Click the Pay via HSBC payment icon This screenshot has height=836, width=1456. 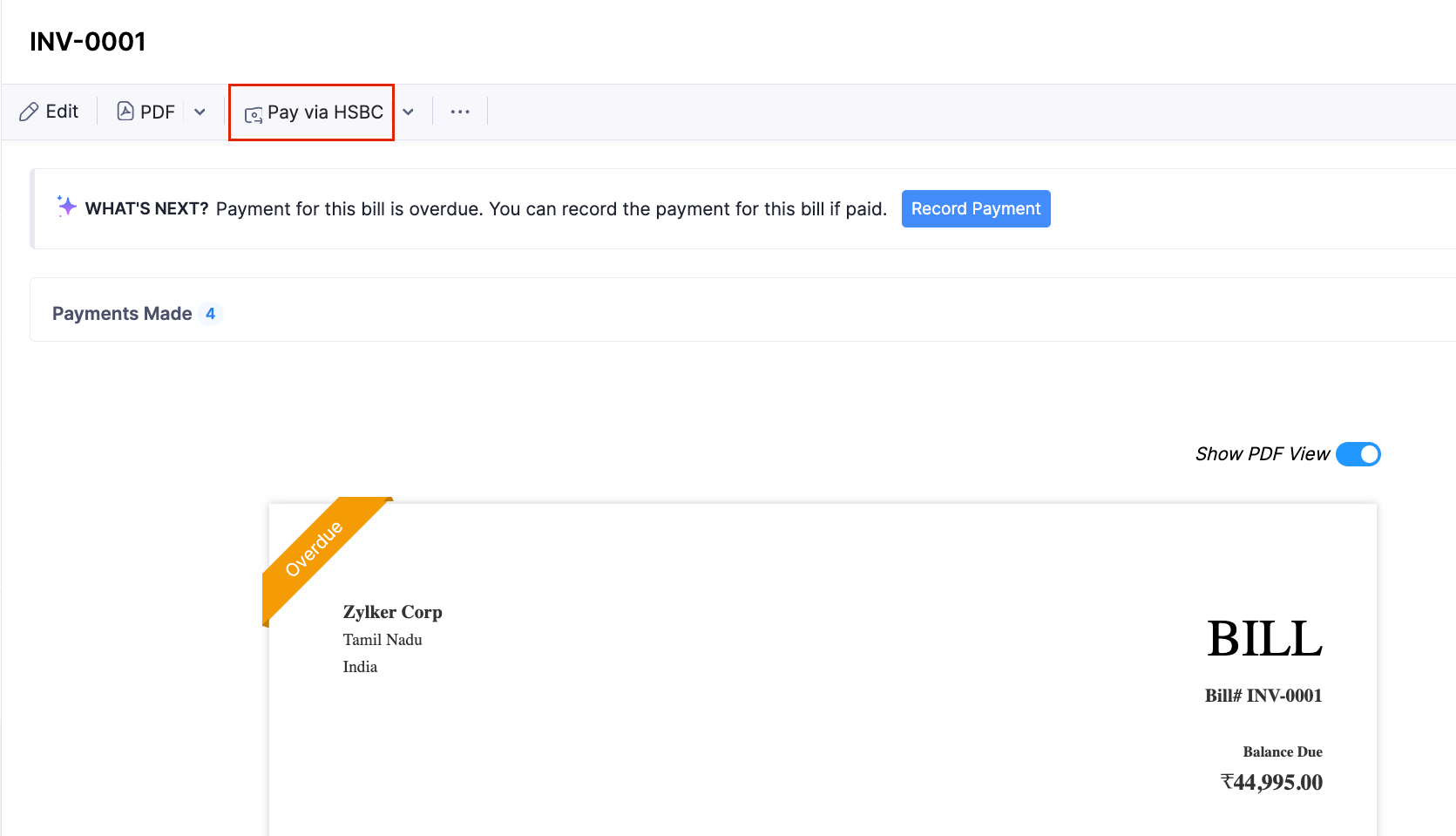254,114
